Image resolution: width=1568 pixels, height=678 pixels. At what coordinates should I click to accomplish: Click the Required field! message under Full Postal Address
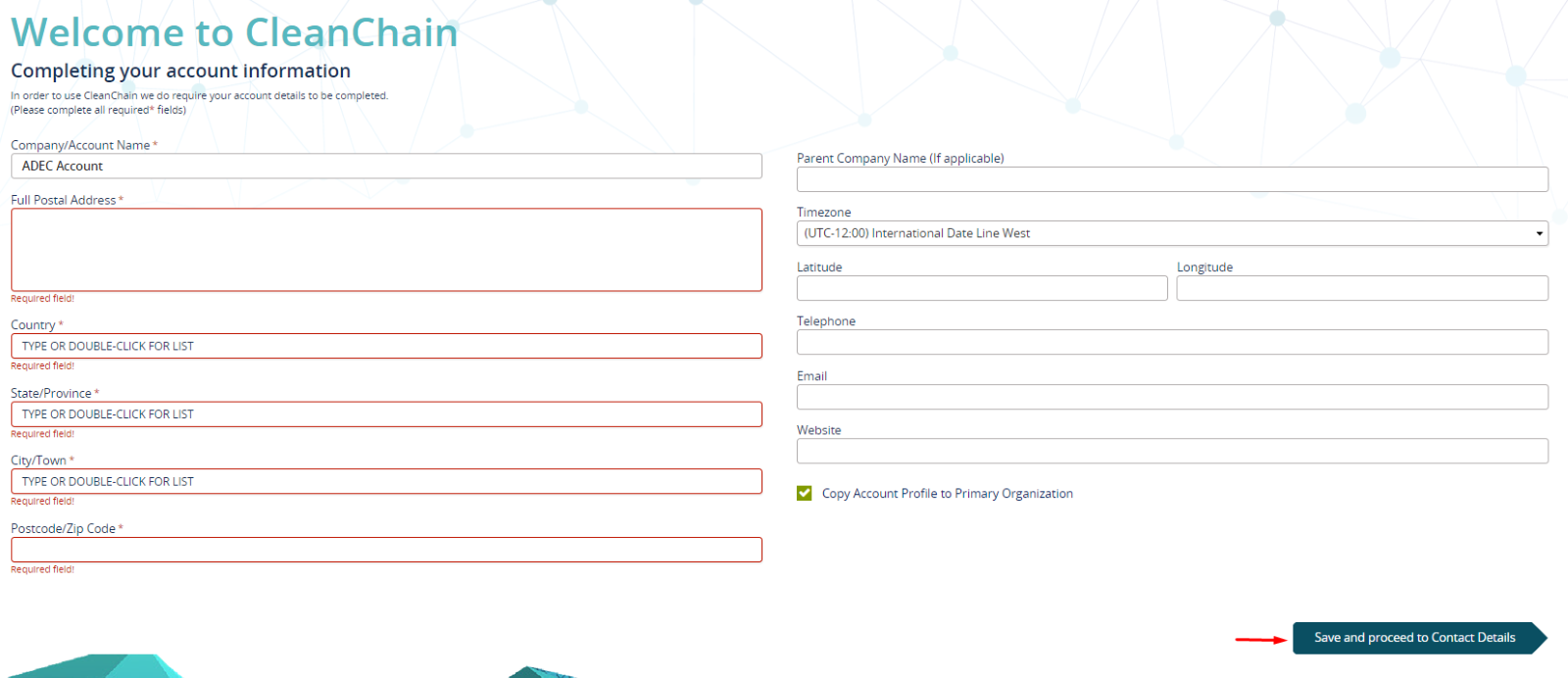tap(42, 299)
